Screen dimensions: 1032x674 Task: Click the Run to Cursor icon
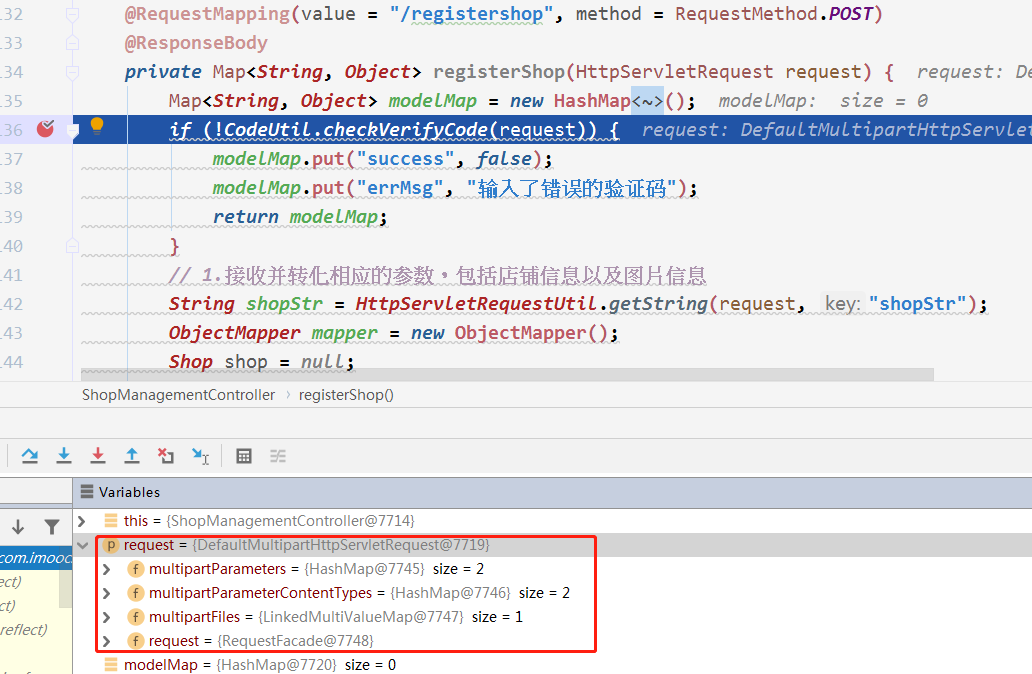pos(200,455)
